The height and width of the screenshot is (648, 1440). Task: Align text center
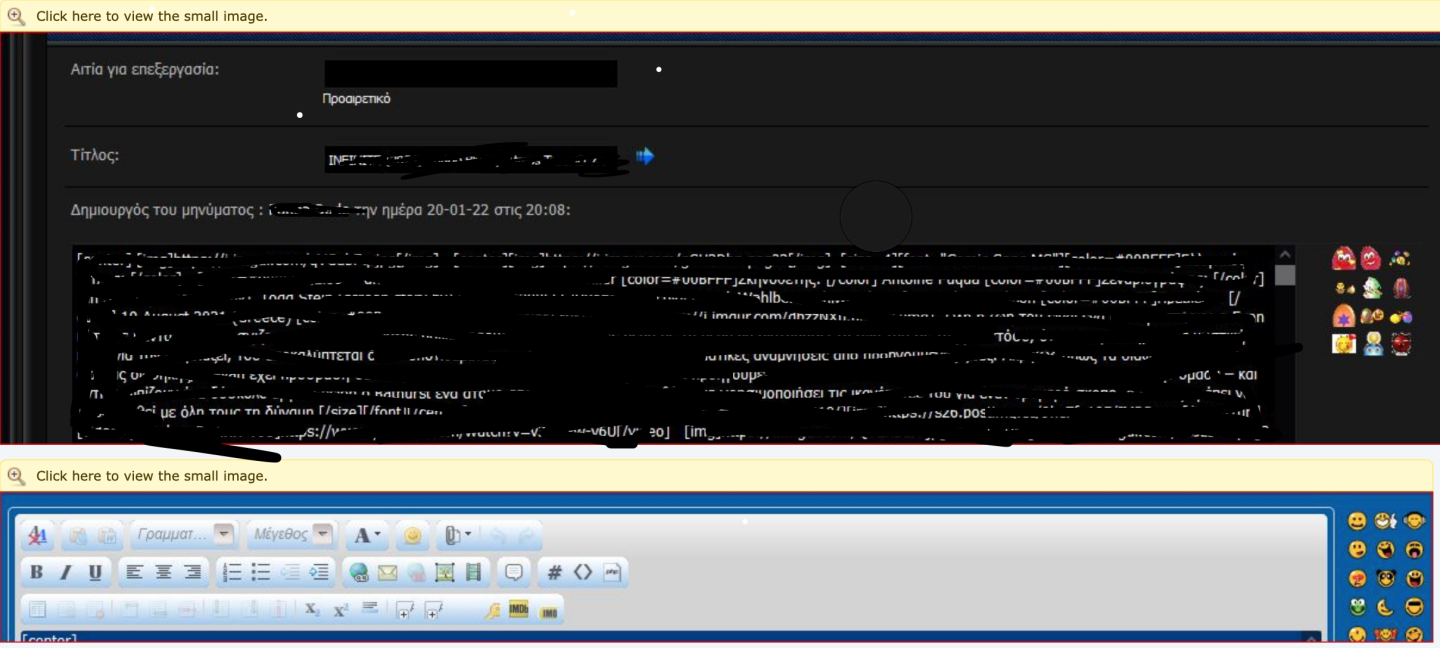(x=163, y=573)
